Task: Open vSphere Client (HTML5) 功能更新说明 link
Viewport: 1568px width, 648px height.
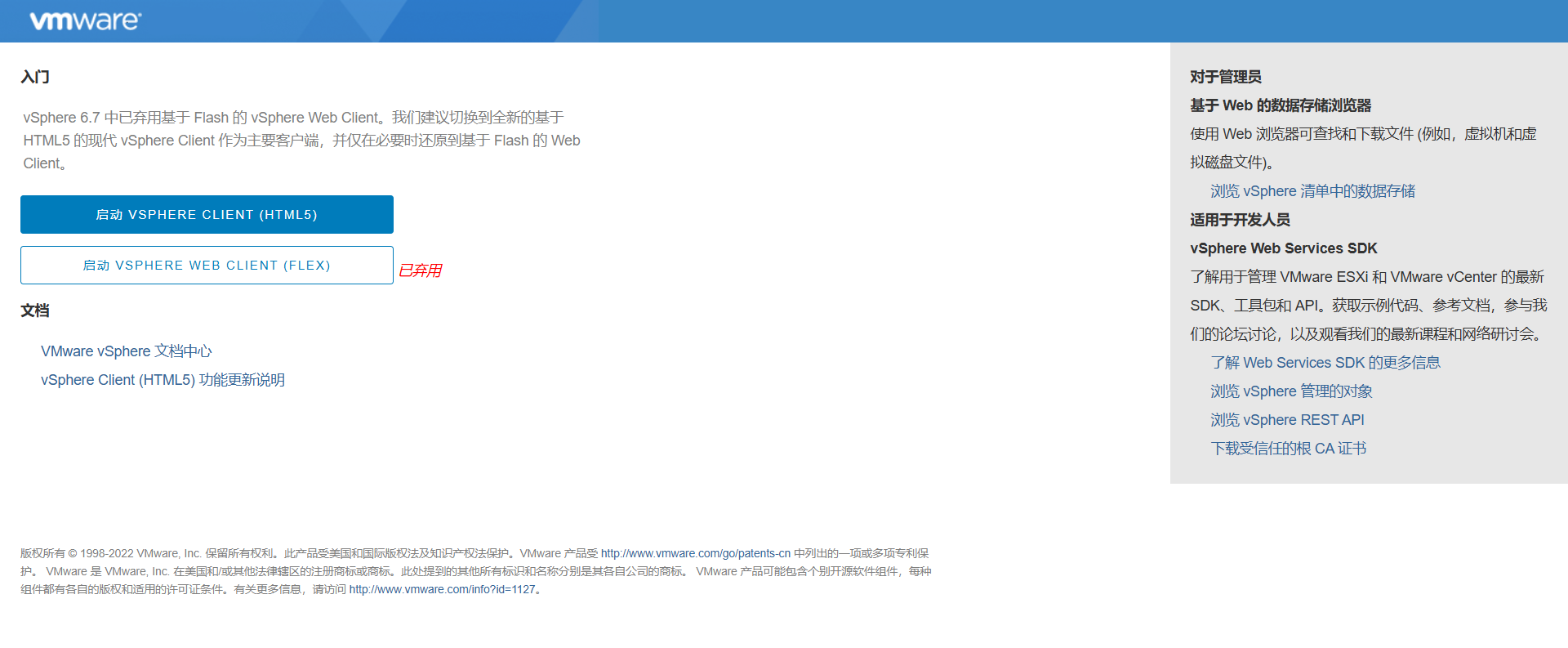Action: [x=163, y=380]
